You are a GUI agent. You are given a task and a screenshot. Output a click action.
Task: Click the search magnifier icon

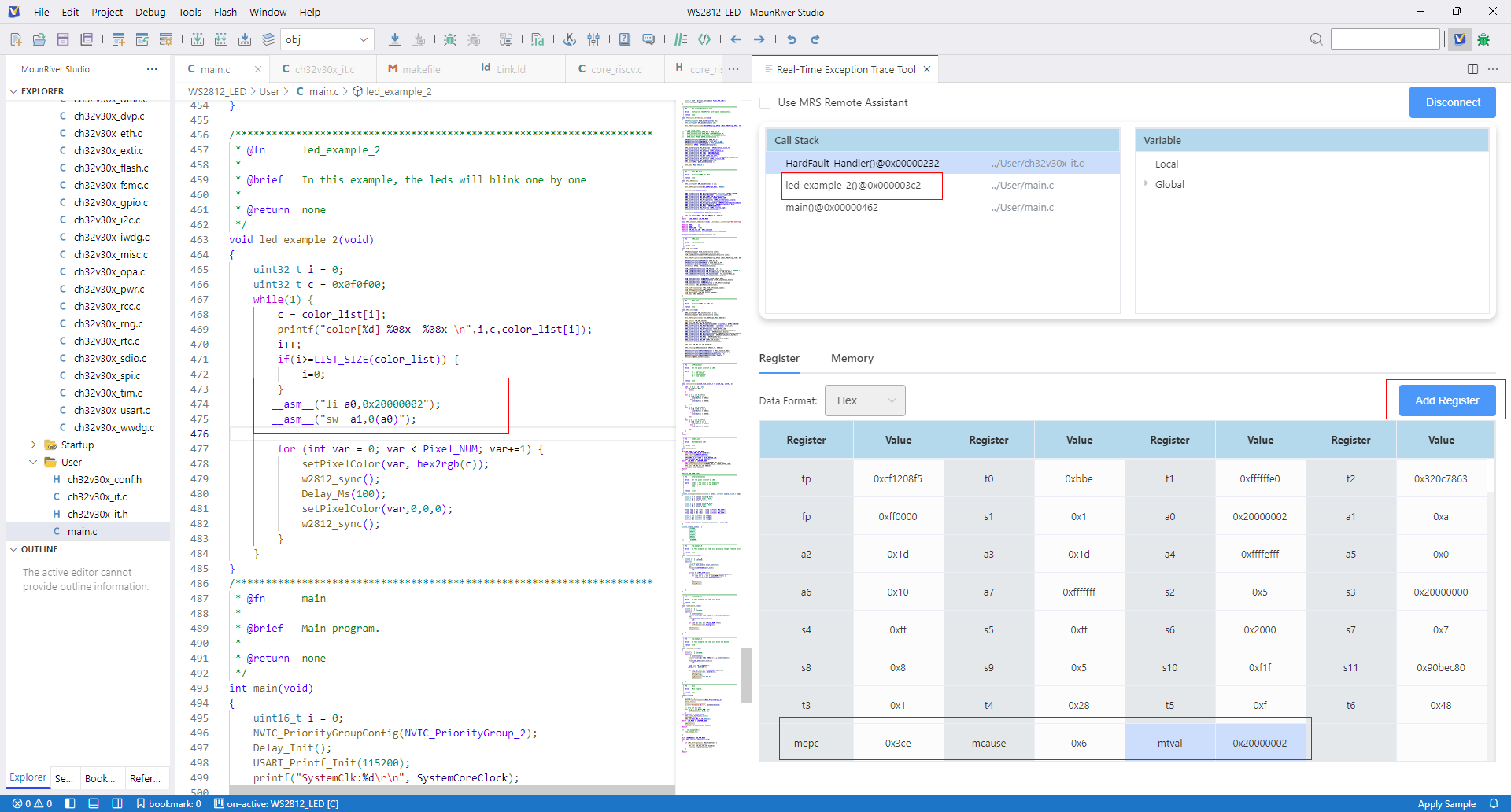1316,39
